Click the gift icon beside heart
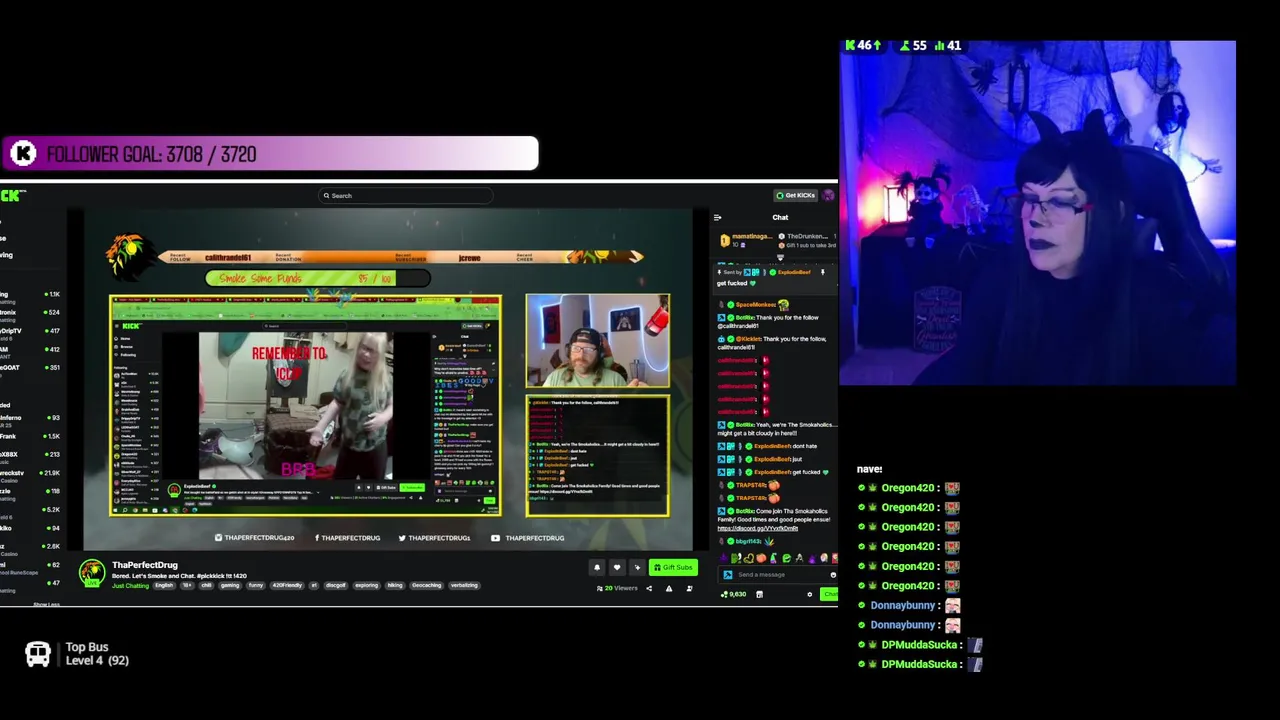Viewport: 1280px width, 720px height. [637, 567]
